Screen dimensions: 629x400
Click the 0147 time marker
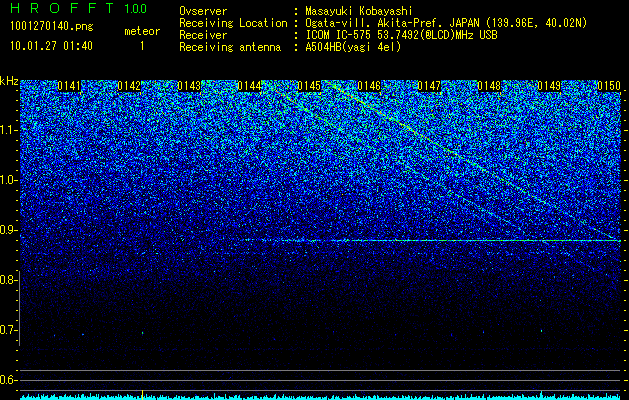pyautogui.click(x=429, y=86)
